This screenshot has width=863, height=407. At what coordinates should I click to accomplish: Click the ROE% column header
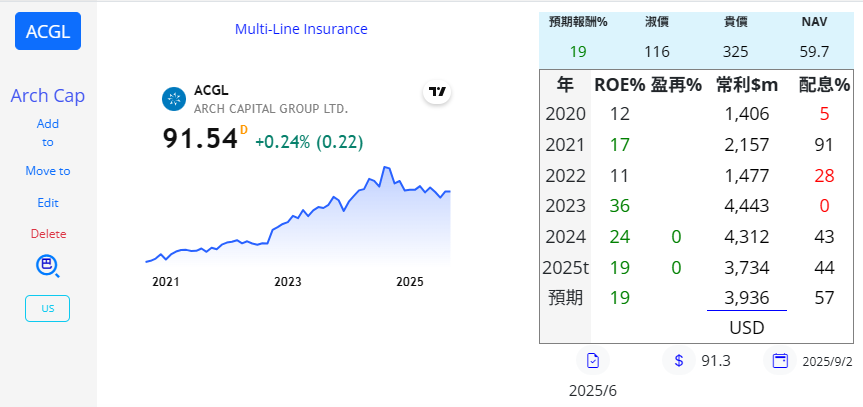pos(619,85)
